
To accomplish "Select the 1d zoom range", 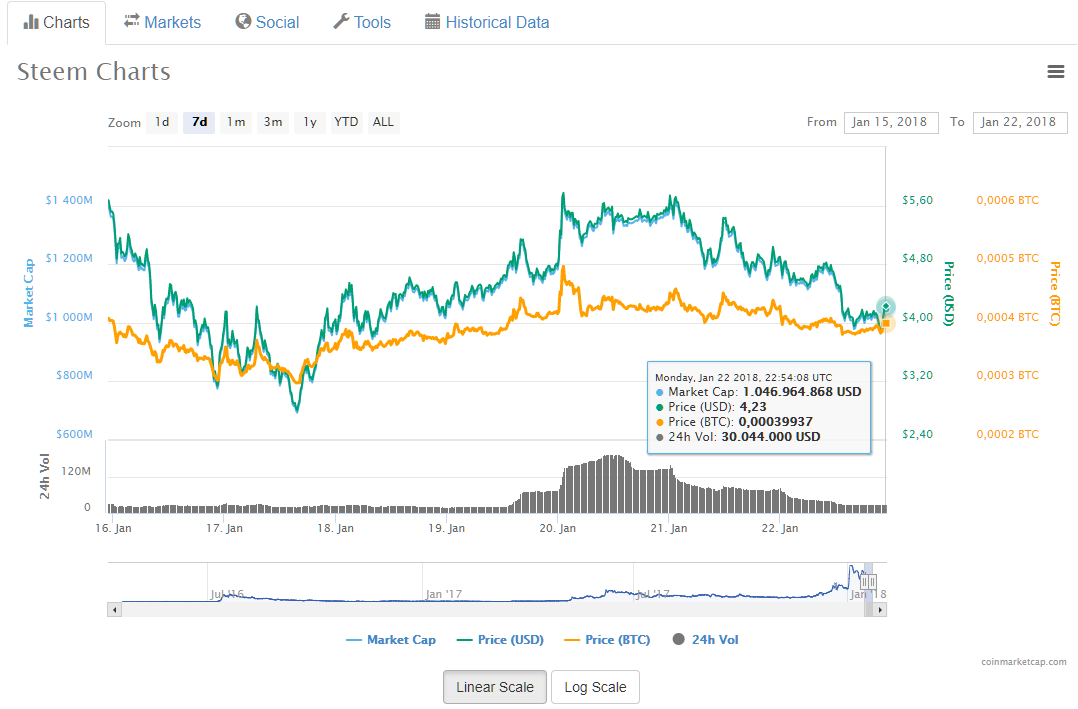I will click(x=162, y=122).
